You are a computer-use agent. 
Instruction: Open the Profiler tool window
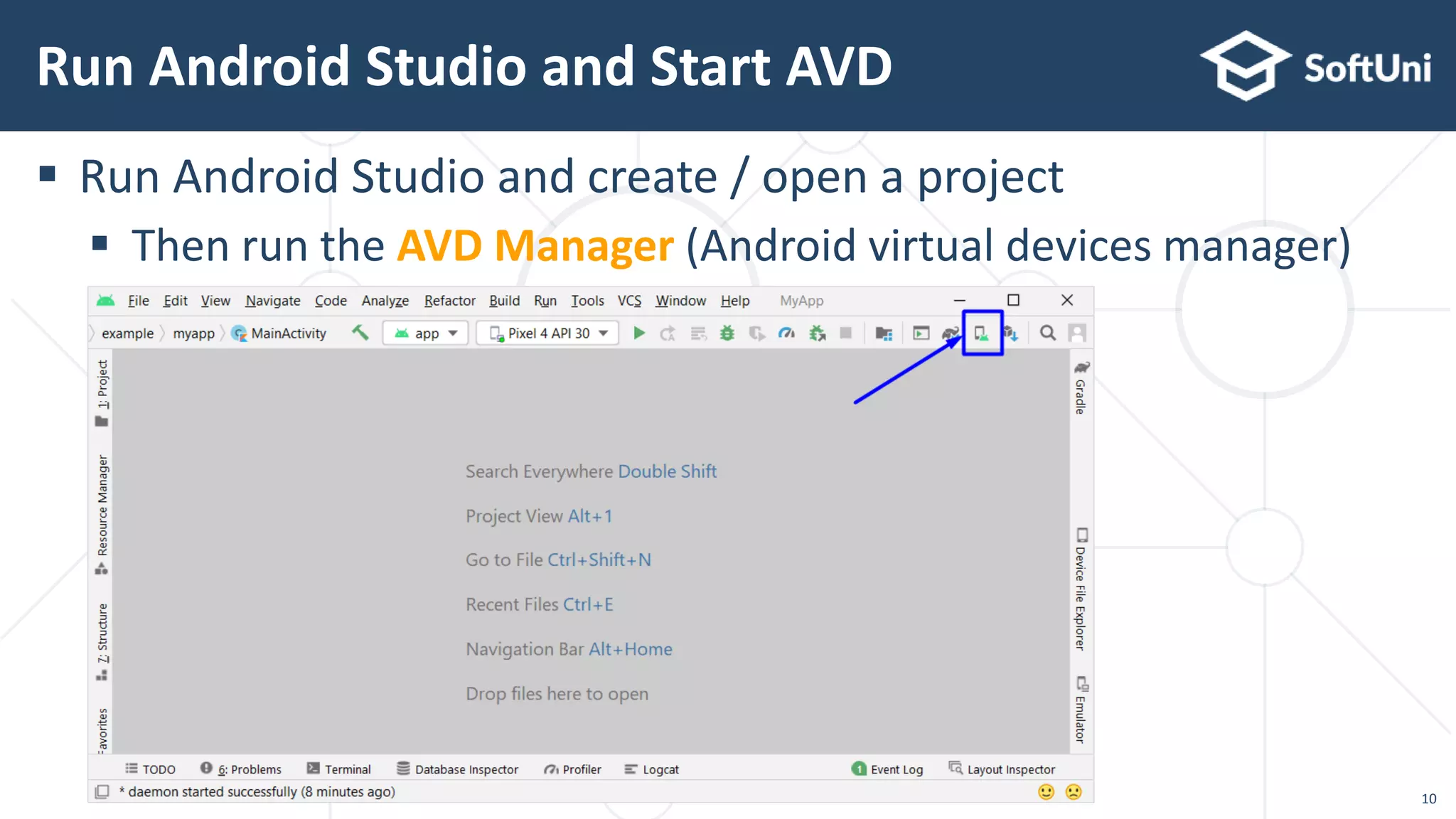coord(572,769)
